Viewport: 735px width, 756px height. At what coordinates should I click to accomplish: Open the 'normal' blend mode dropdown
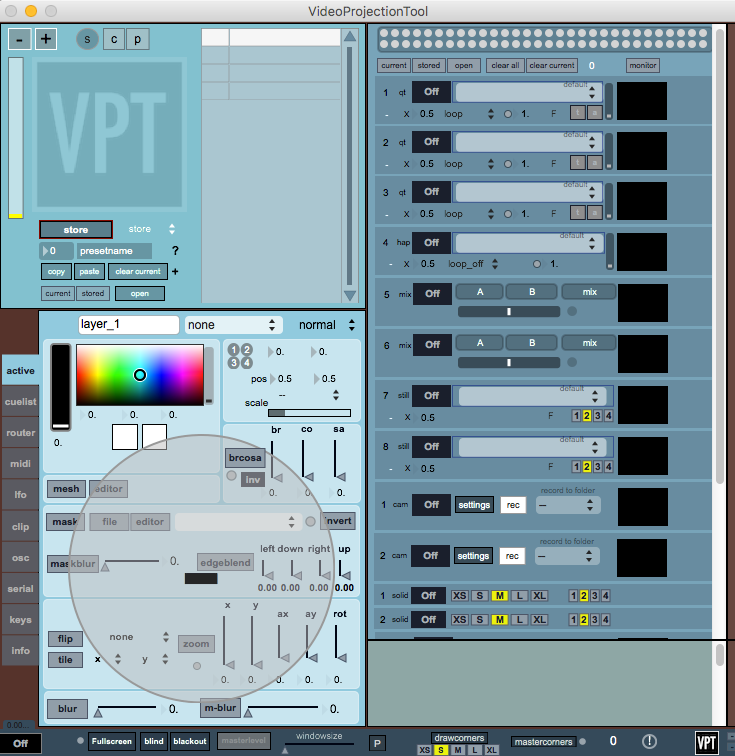pos(327,325)
